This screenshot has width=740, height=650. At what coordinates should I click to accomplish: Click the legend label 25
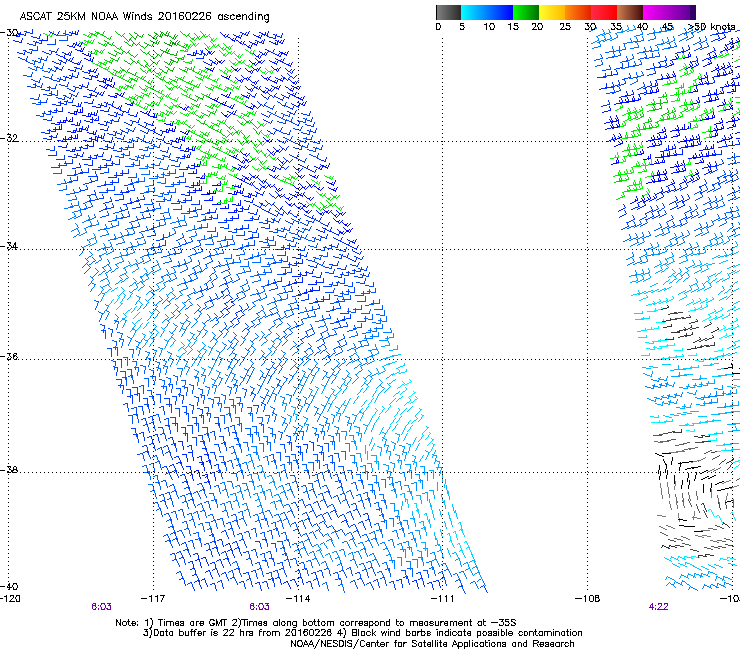click(x=565, y=27)
